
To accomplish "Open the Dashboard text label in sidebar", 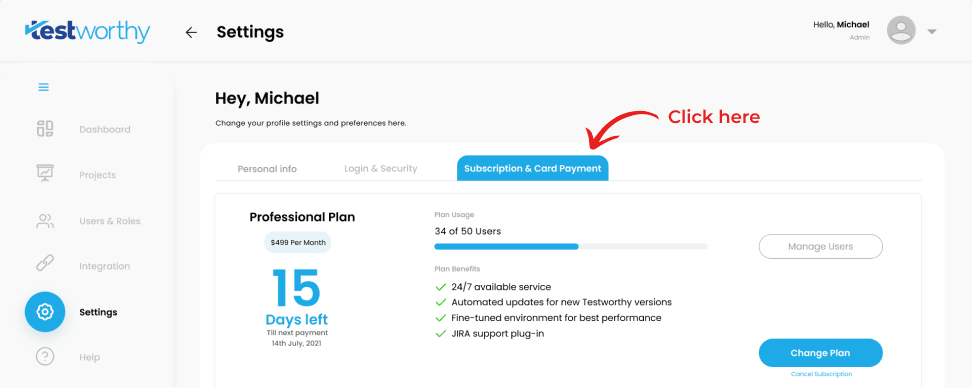I will 105,130.
